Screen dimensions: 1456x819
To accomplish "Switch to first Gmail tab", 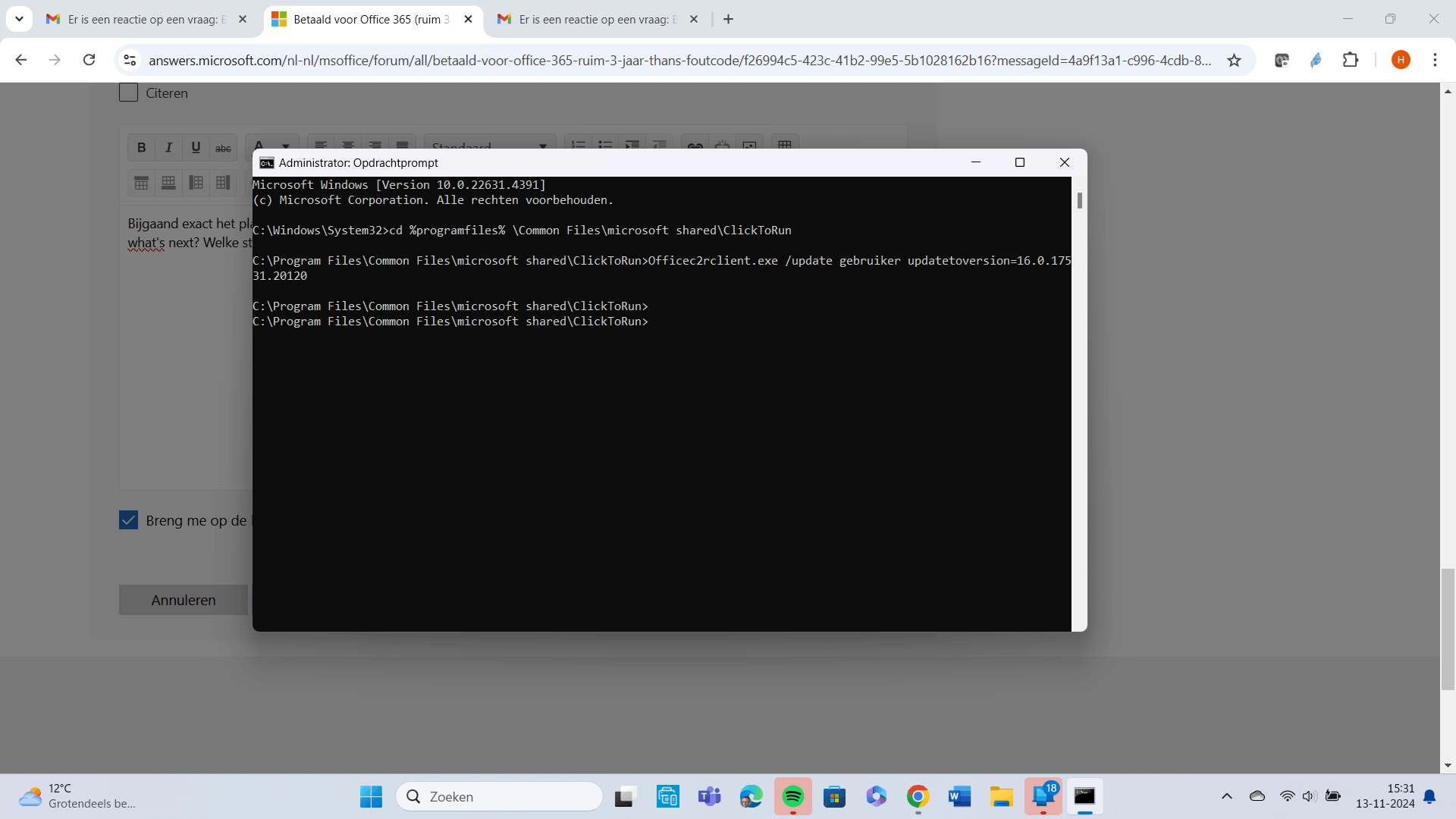I will coord(144,19).
